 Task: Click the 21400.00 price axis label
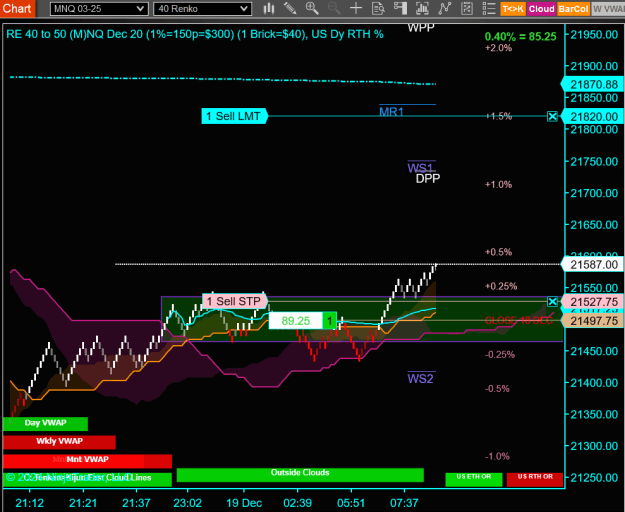594,383
